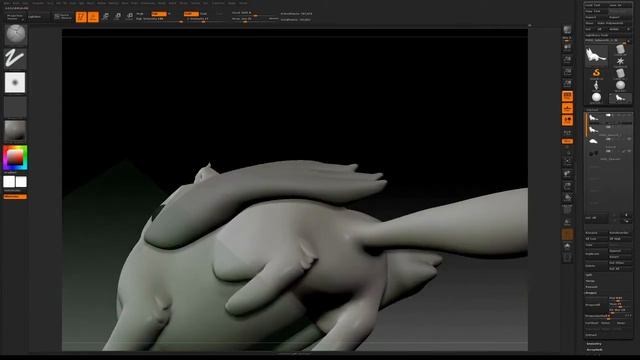Toggle the Floor grid button

pos(567,109)
